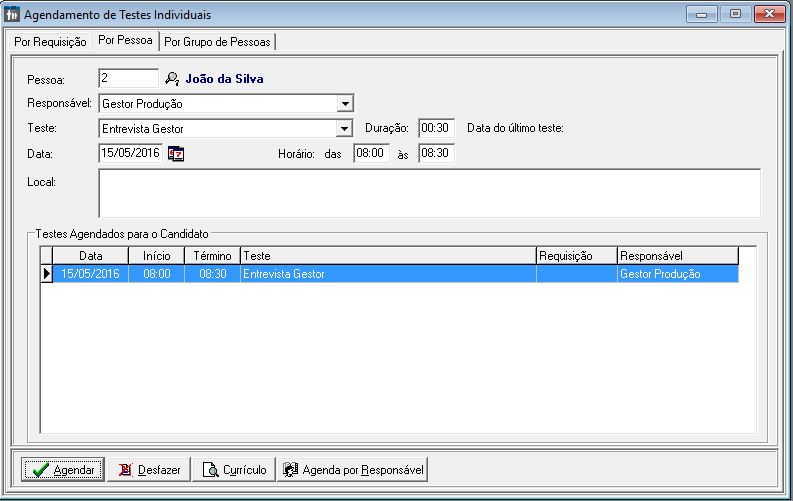The image size is (793, 501).
Task: Click inside the Local text area
Action: 429,193
